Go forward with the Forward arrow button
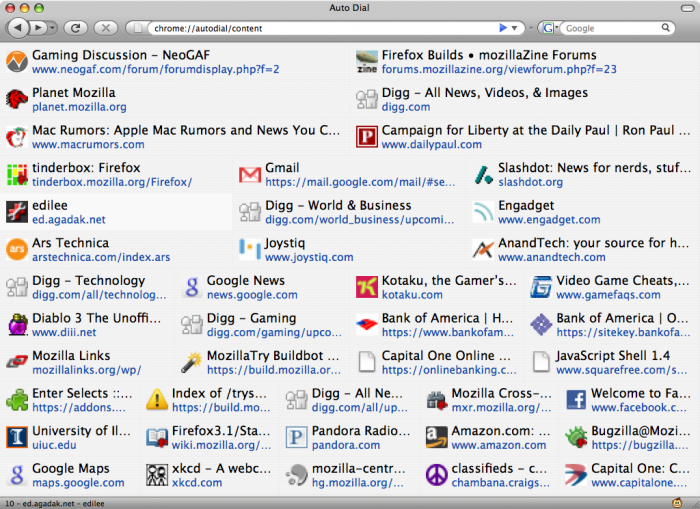 tap(38, 28)
